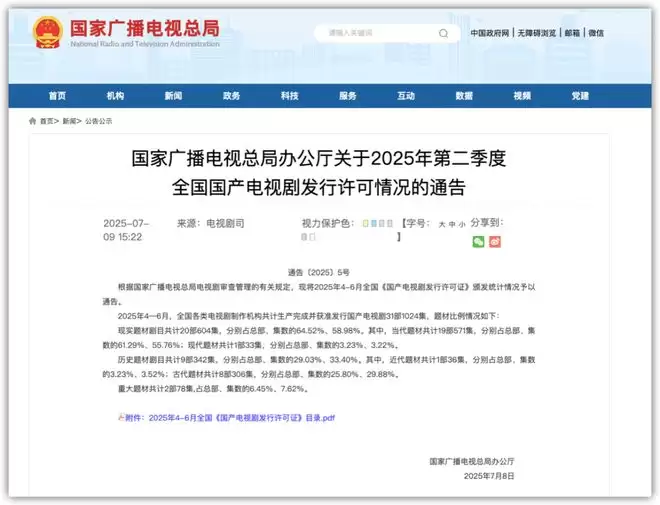
Task: Click the search magnifier icon
Action: pyautogui.click(x=442, y=33)
